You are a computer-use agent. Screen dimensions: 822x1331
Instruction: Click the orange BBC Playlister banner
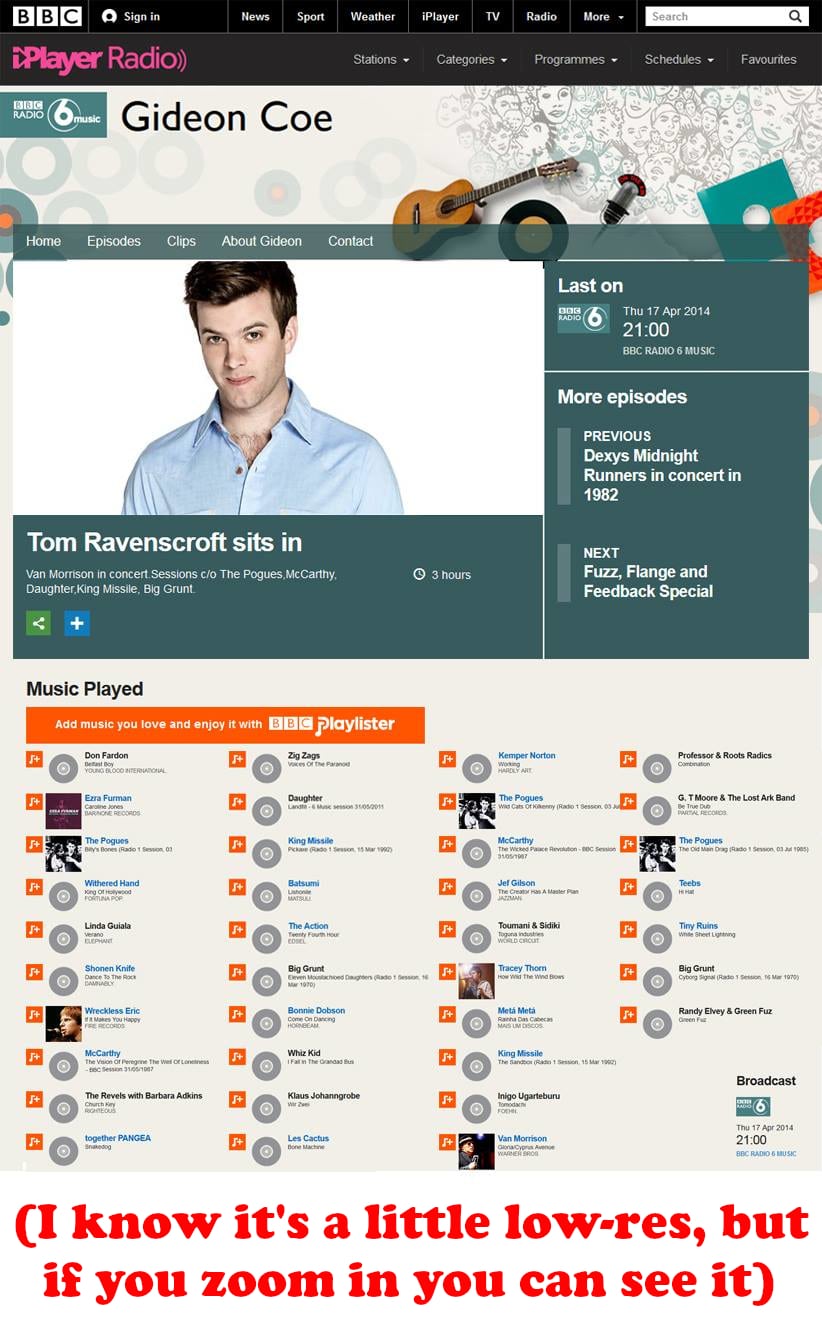click(225, 724)
